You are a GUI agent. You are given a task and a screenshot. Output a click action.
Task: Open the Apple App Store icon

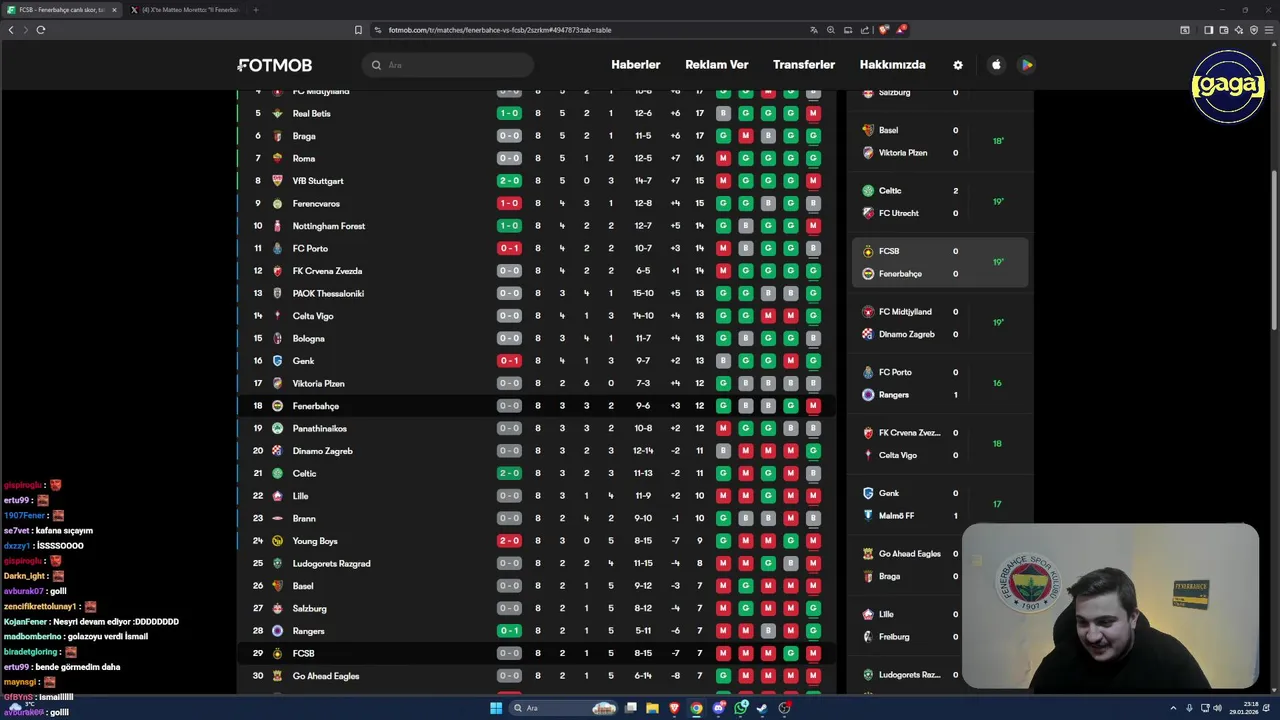click(996, 65)
